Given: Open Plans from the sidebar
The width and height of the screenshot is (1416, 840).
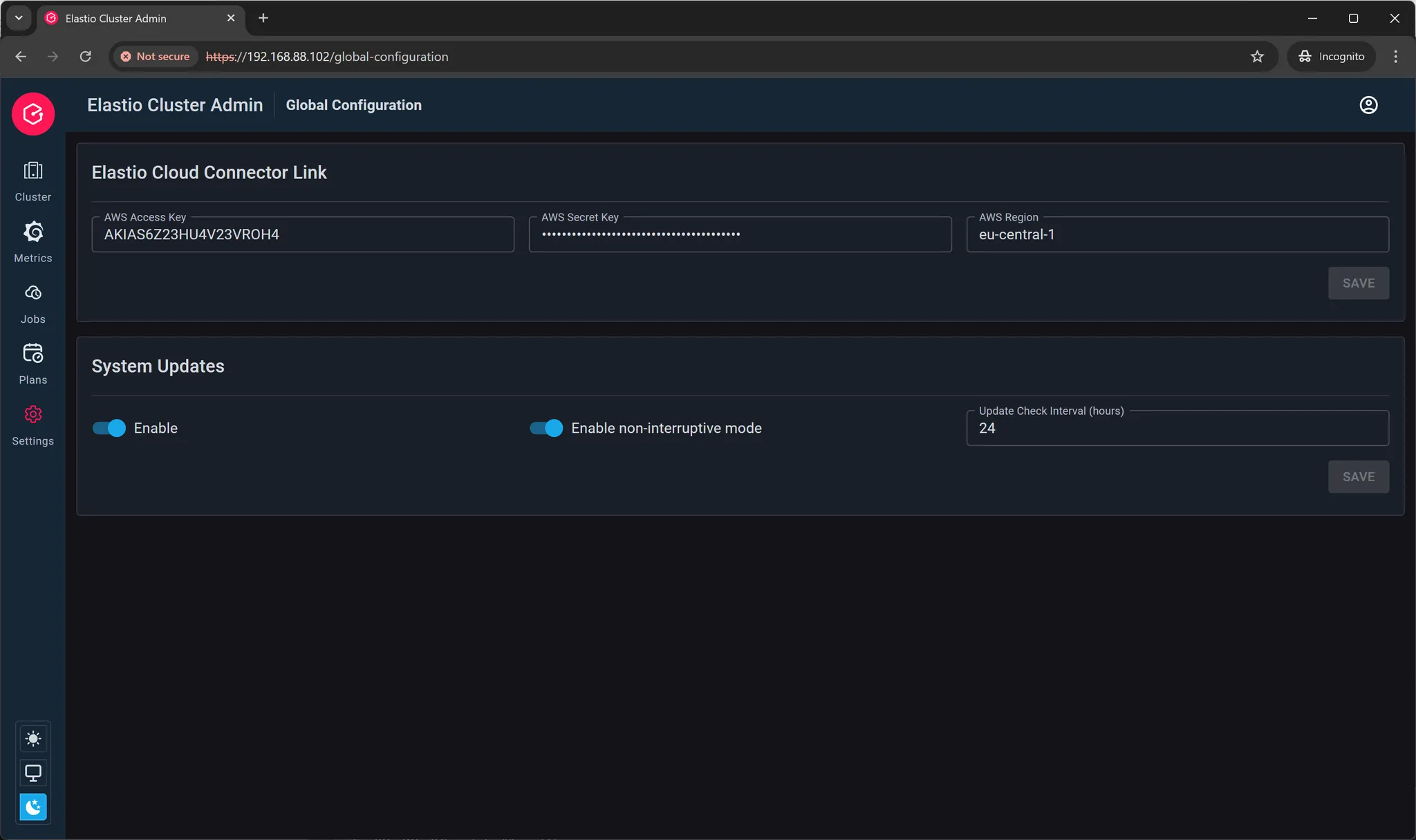Looking at the screenshot, I should point(33,364).
